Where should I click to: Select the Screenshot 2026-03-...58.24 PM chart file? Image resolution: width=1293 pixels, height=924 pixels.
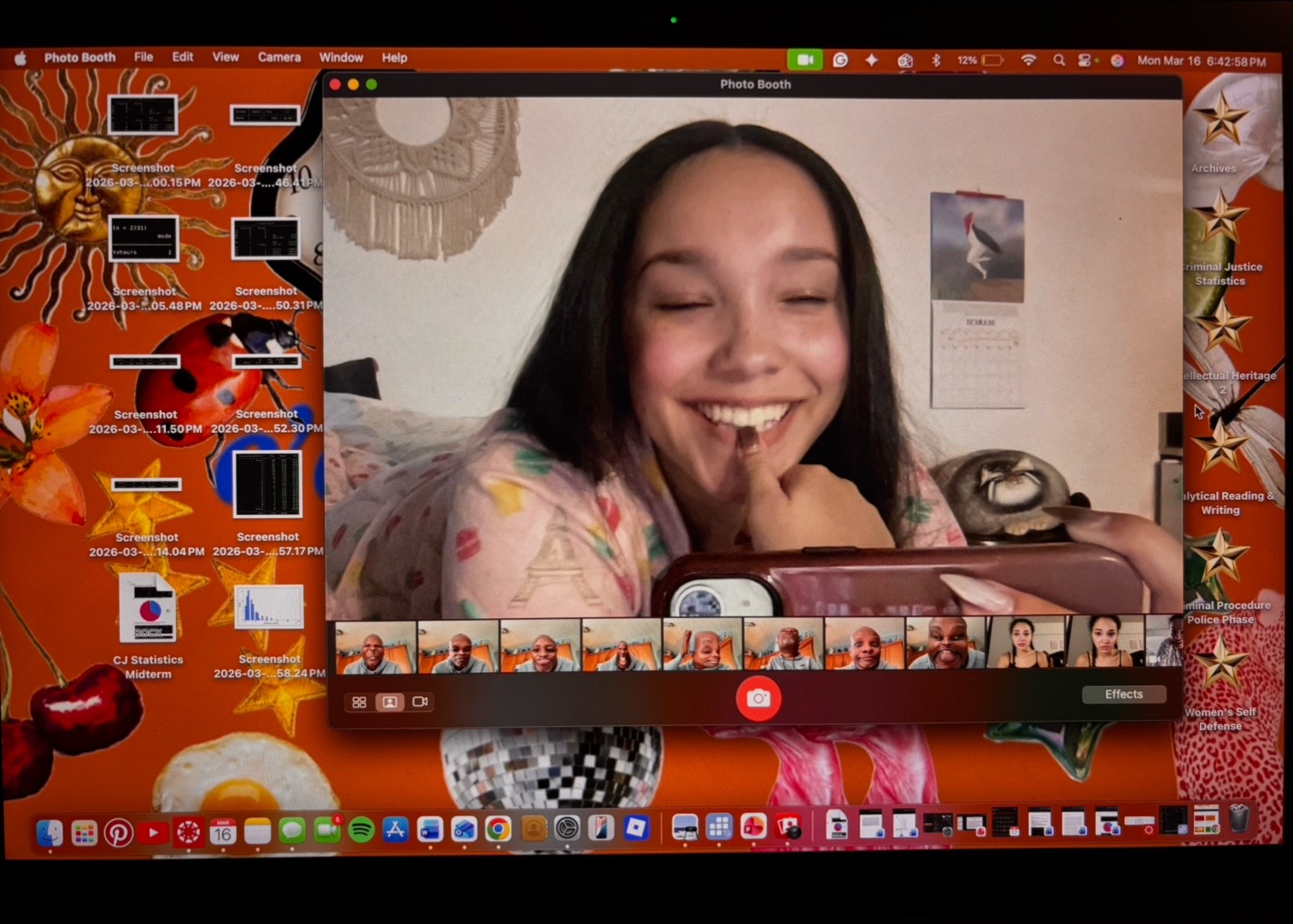[x=269, y=630]
